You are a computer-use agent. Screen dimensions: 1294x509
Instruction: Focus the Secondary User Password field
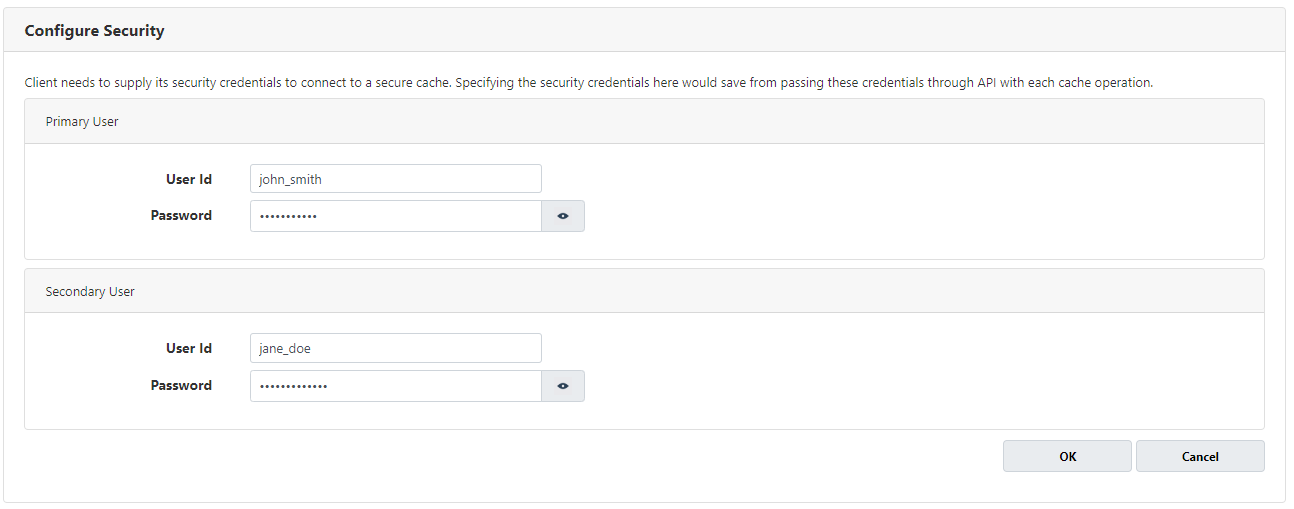(396, 386)
